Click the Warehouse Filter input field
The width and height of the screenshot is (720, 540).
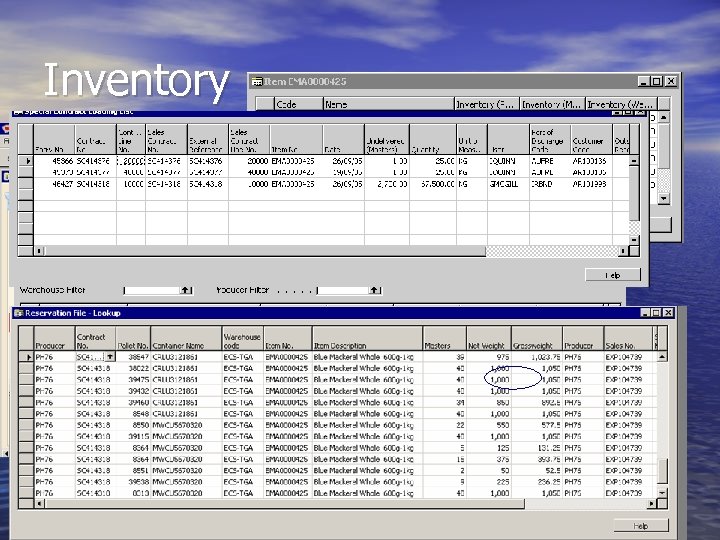(x=152, y=290)
